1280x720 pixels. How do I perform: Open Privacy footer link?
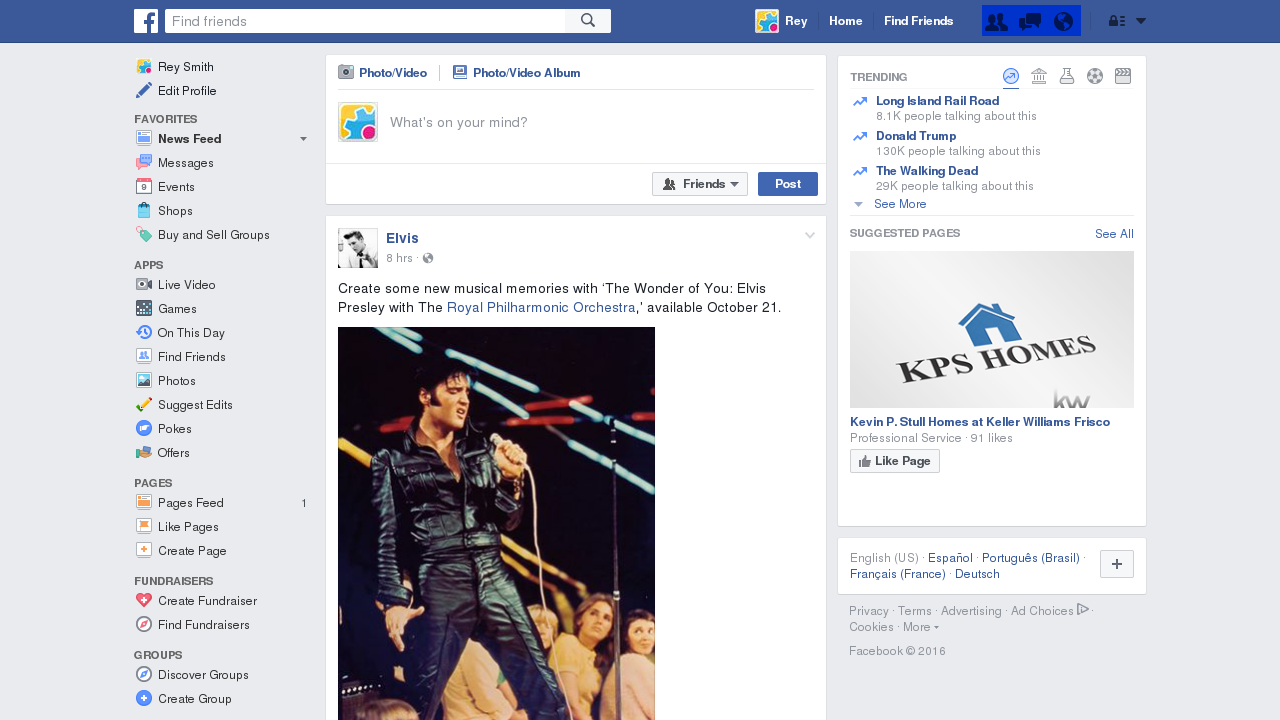[869, 611]
